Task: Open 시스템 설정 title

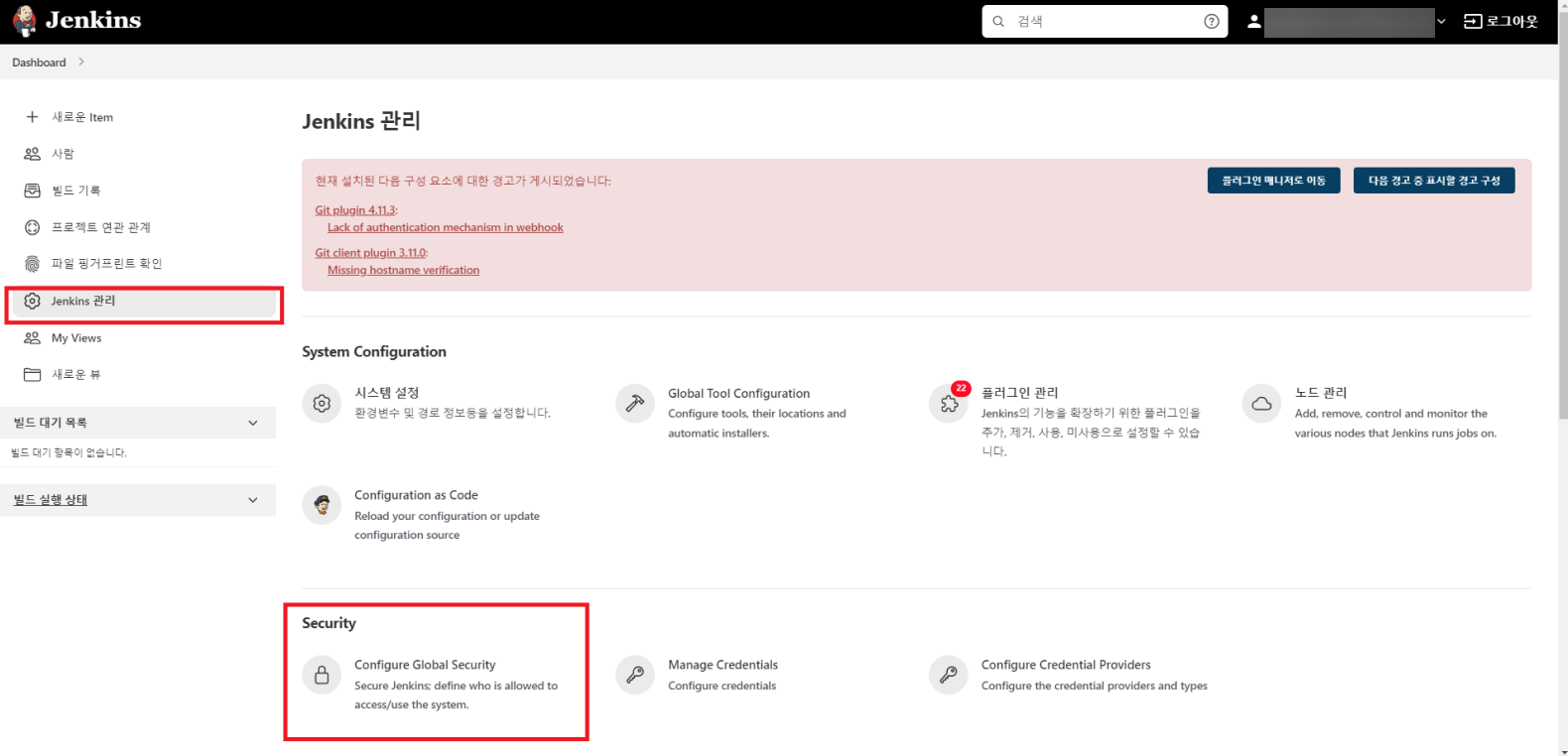Action: [387, 393]
